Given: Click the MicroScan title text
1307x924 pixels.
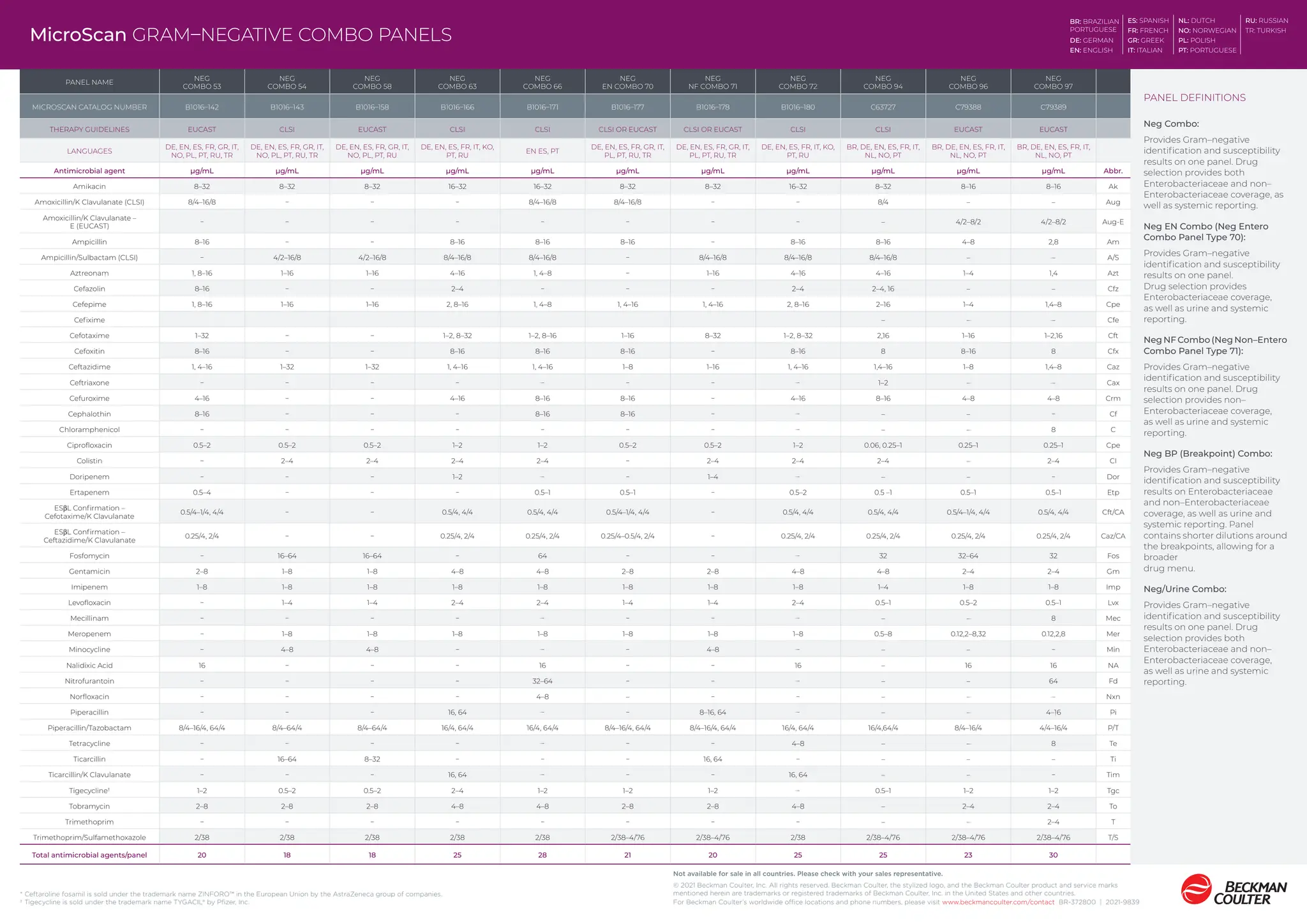Looking at the screenshot, I should pos(78,34).
